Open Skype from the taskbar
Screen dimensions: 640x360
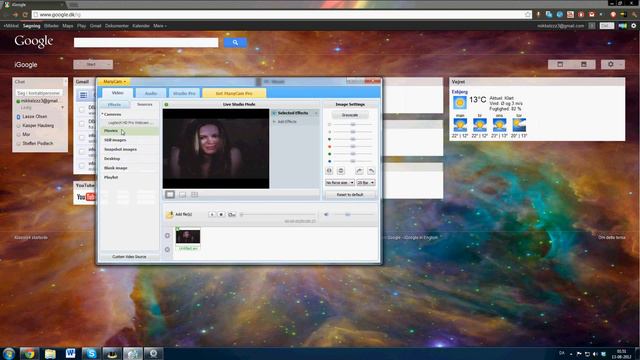click(91, 353)
